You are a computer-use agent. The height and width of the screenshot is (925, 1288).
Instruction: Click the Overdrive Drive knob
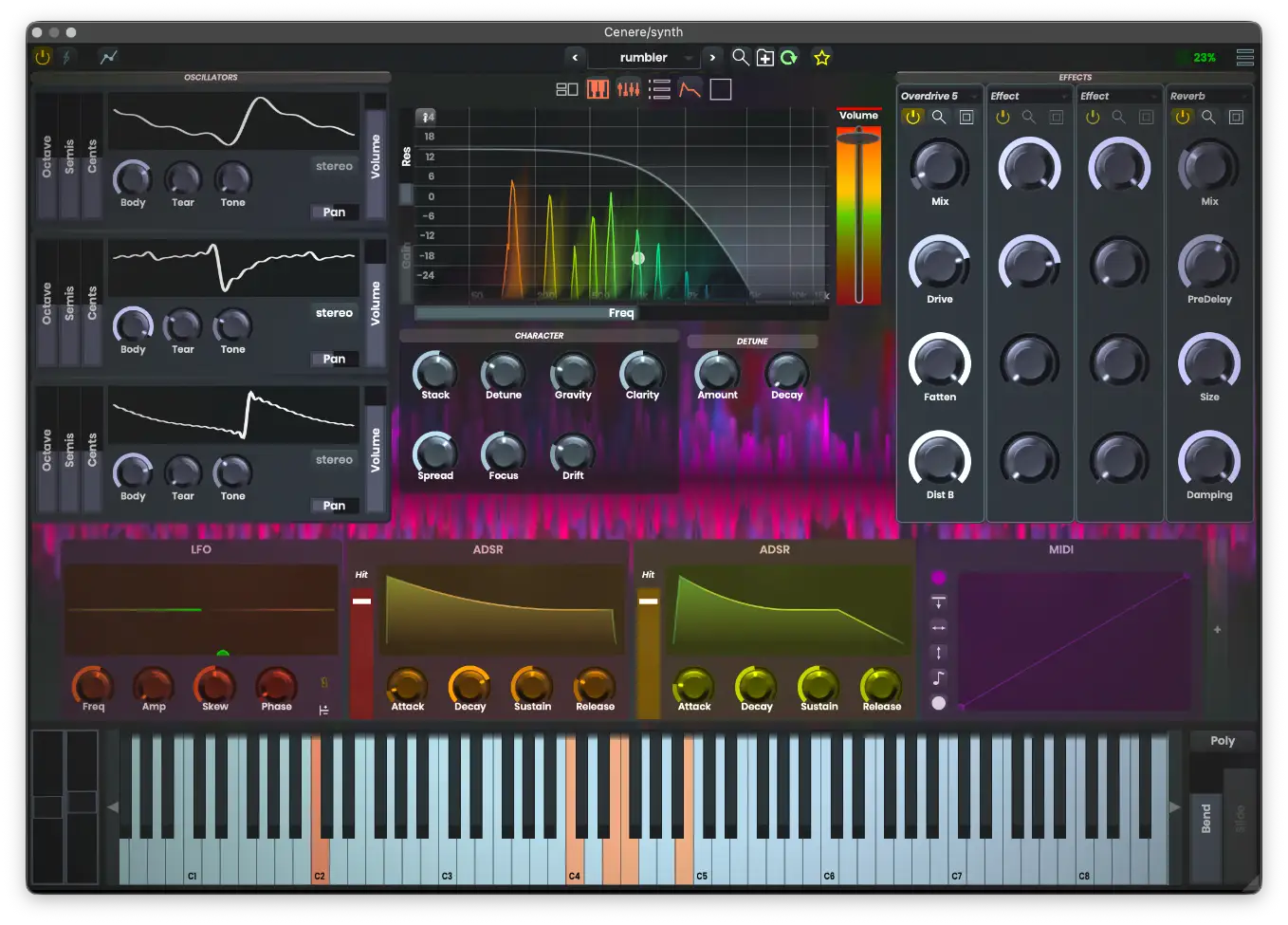tap(939, 265)
